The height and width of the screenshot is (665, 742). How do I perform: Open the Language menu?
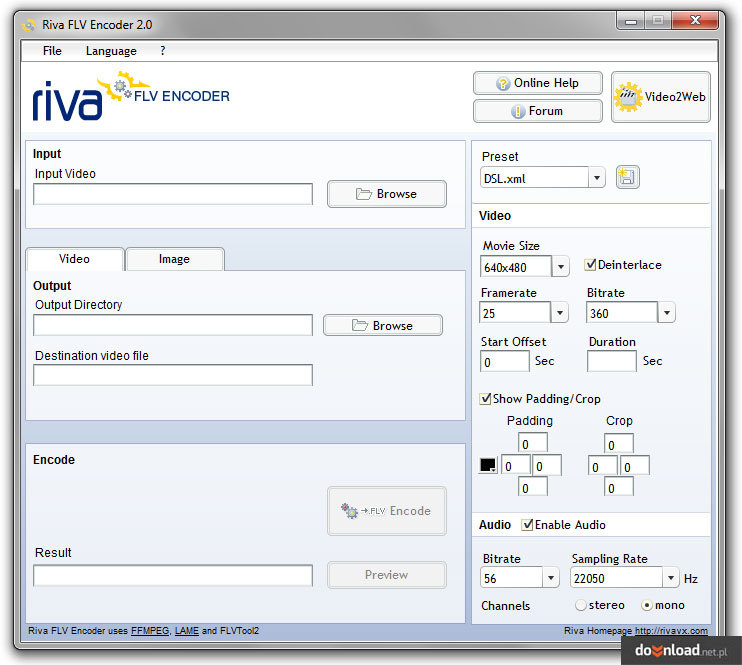111,51
